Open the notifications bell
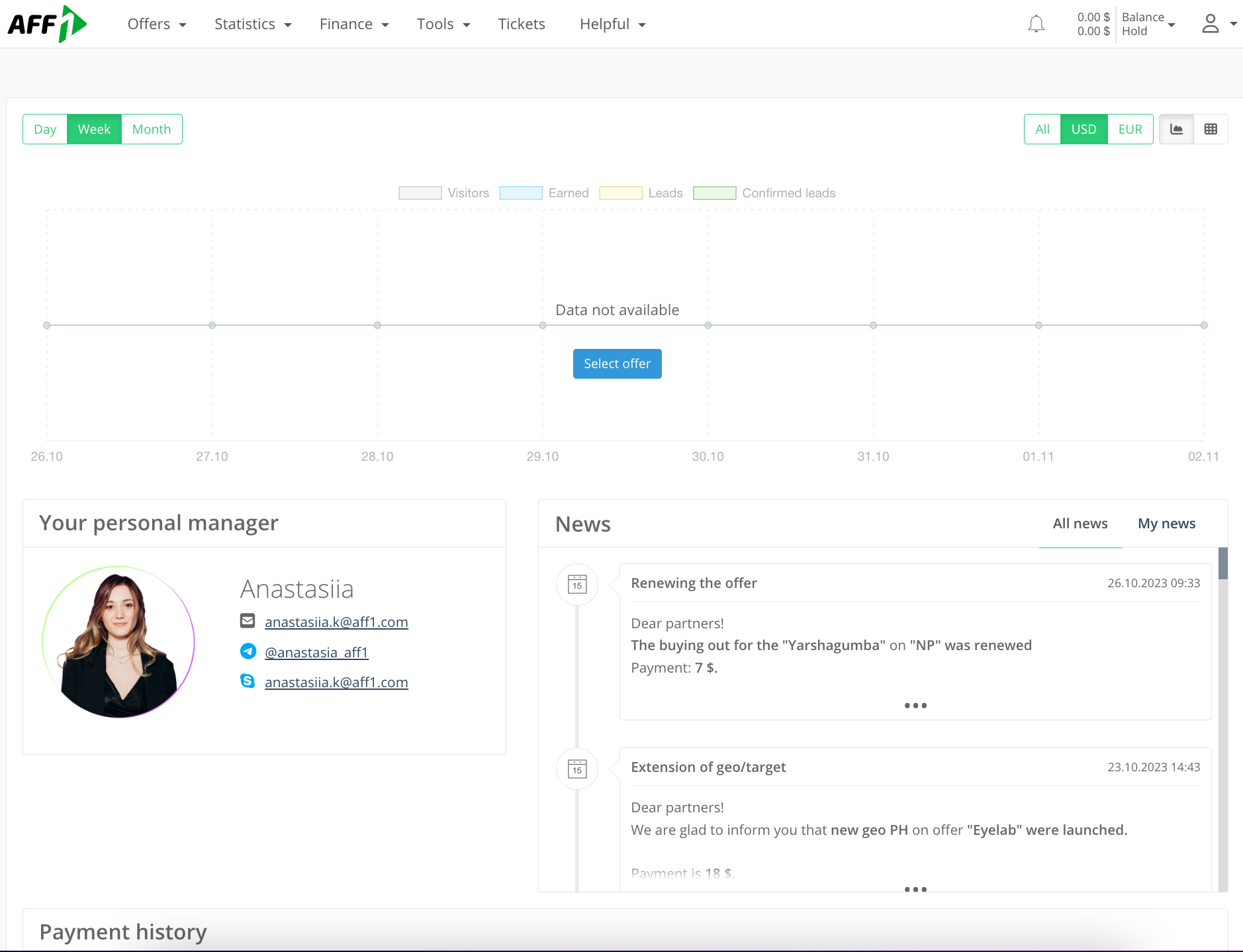 coord(1036,24)
